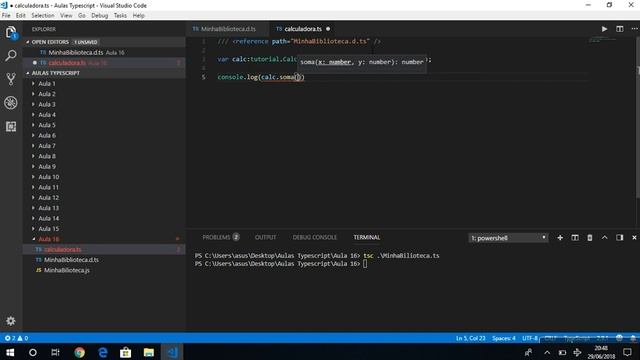
Task: Change UTF-8 encoding in status bar
Action: 530,338
